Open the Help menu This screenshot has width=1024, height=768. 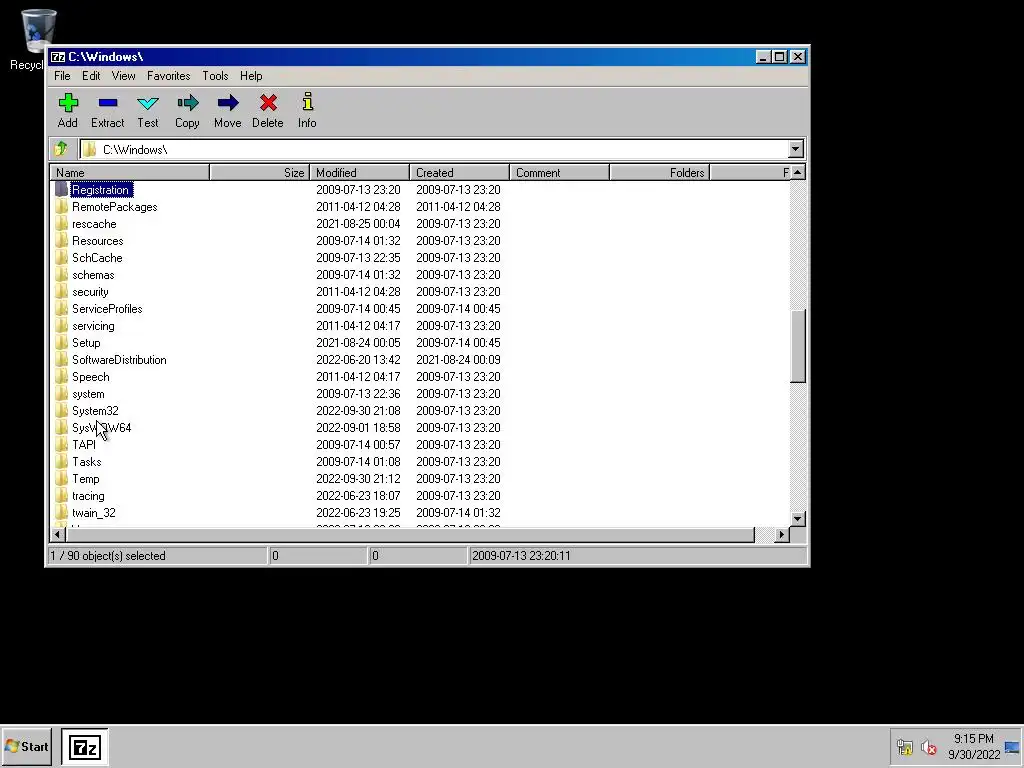point(251,76)
